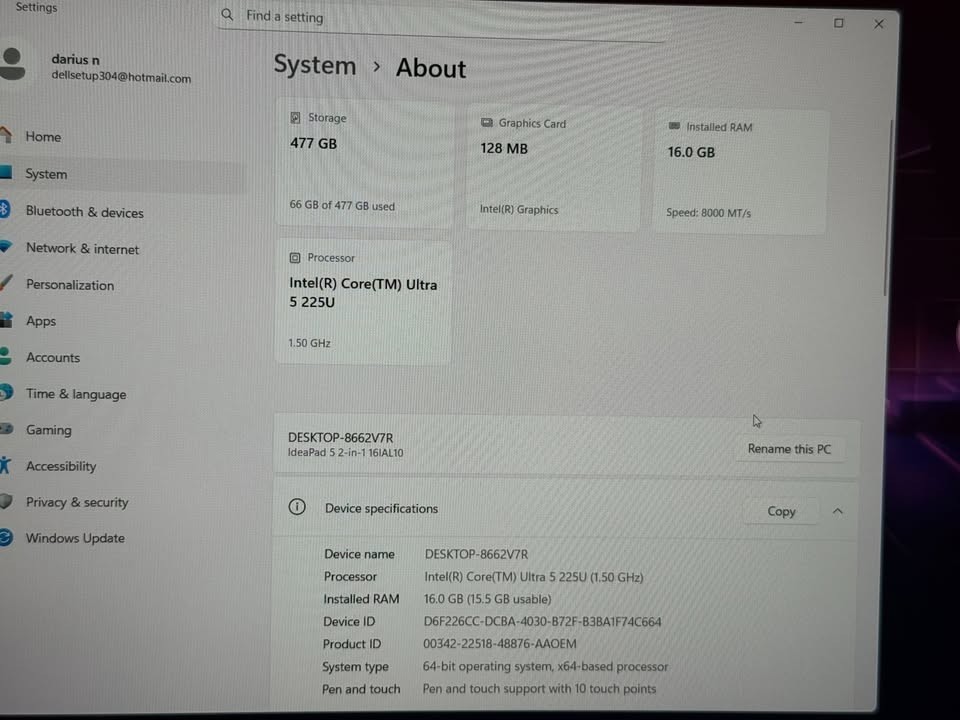Open darius n account name
This screenshot has height=720, width=960.
pos(75,59)
